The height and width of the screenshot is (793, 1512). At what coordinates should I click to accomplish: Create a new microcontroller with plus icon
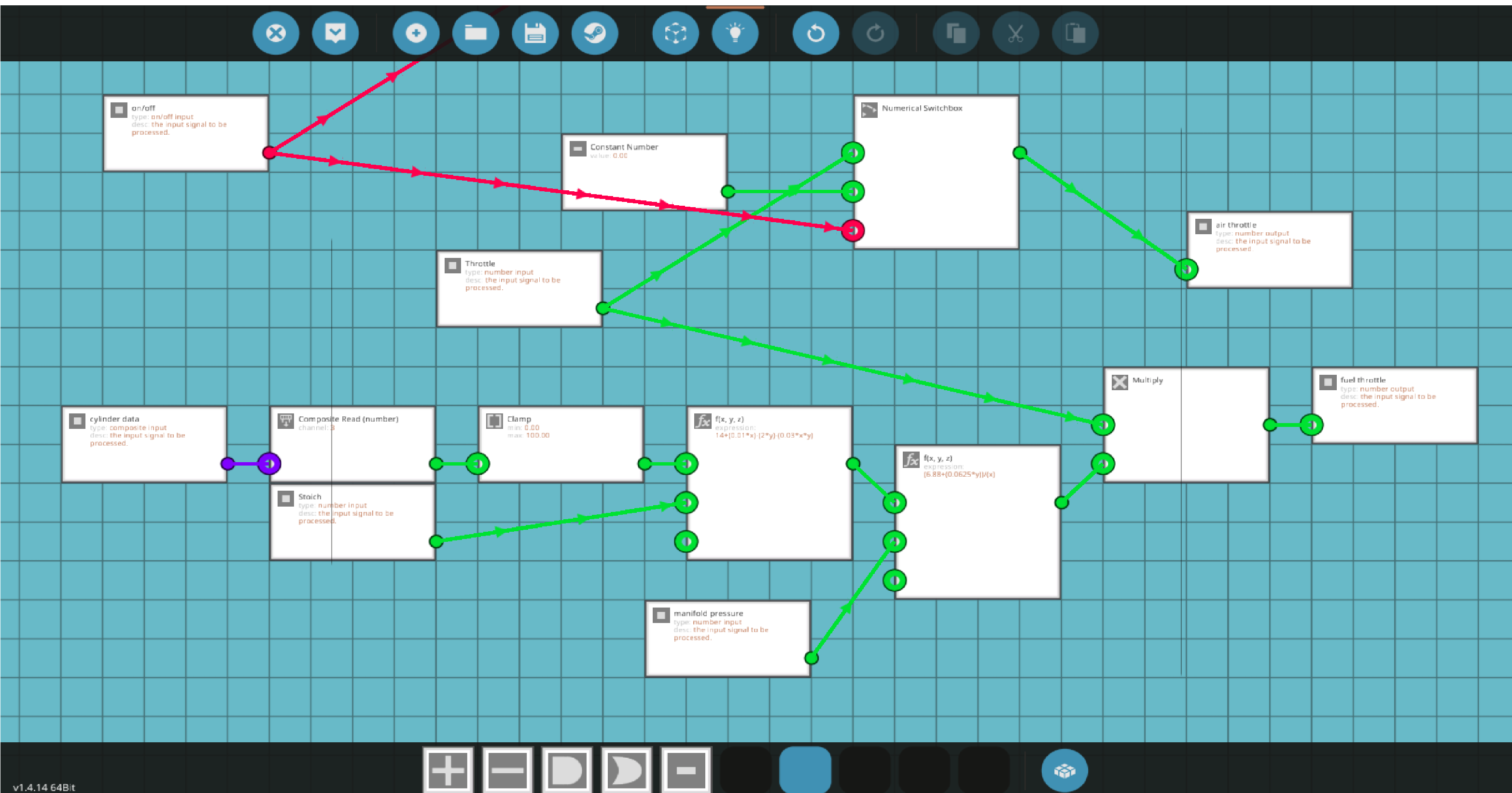point(416,33)
